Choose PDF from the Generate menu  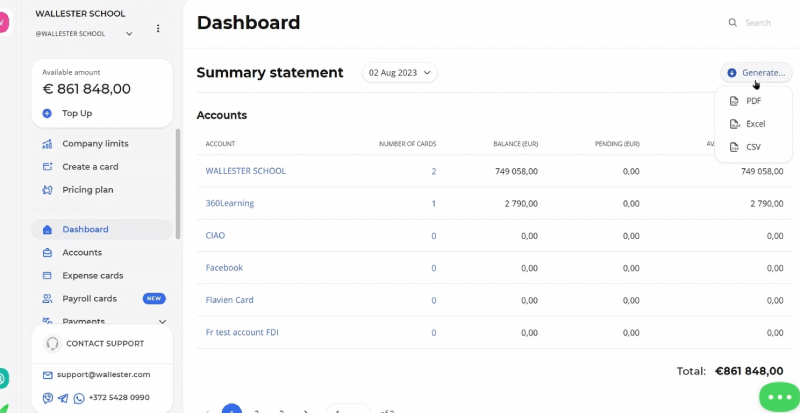[753, 101]
